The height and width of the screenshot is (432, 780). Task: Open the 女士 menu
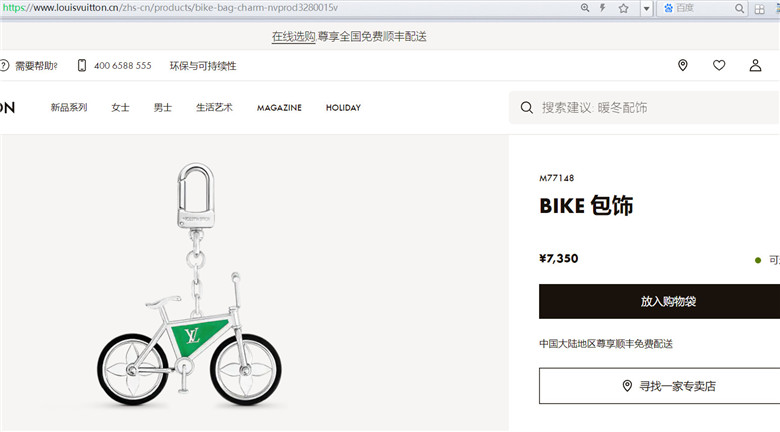coord(120,108)
